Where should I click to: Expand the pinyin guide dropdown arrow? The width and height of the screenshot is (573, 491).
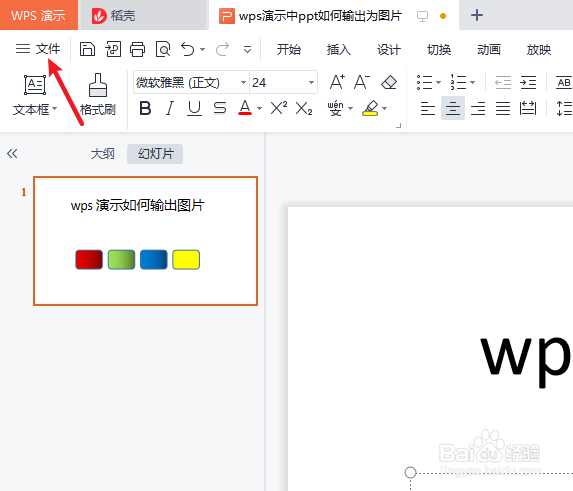point(350,109)
